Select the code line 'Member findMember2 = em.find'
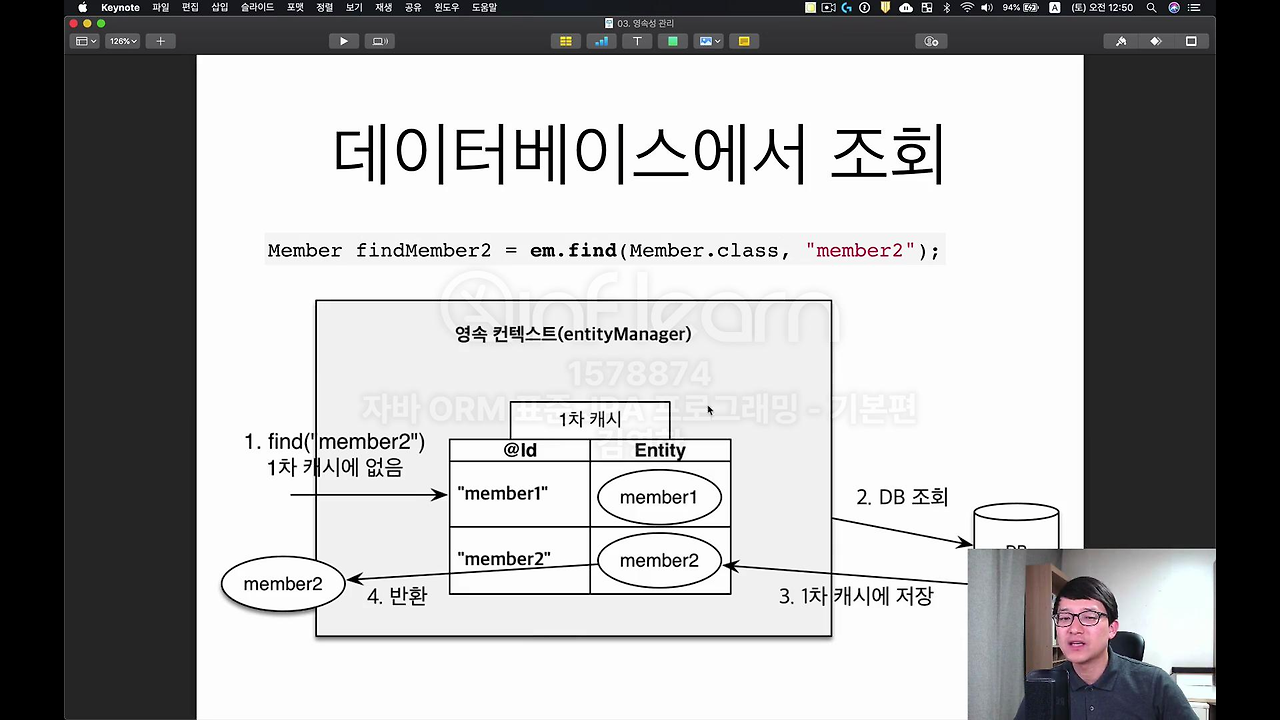 point(604,250)
